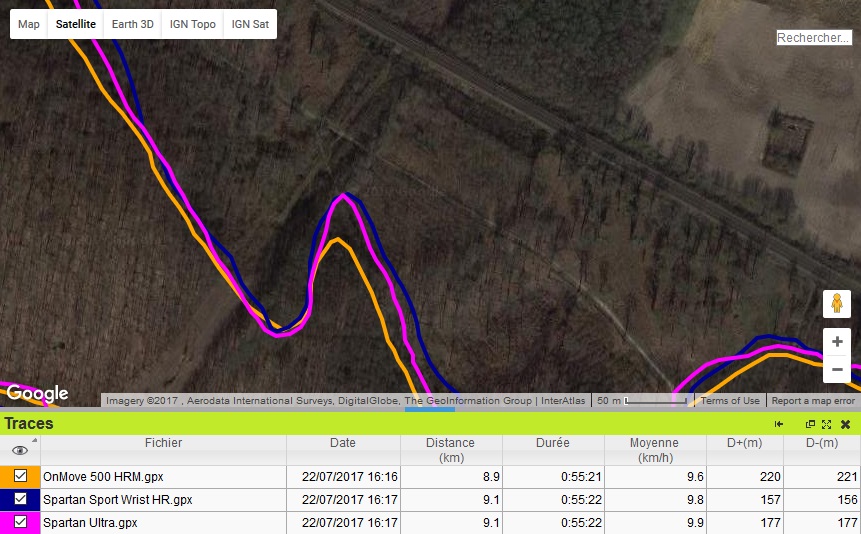Viewport: 861px width, 534px height.
Task: Click the Google logo on the map
Action: (x=37, y=393)
